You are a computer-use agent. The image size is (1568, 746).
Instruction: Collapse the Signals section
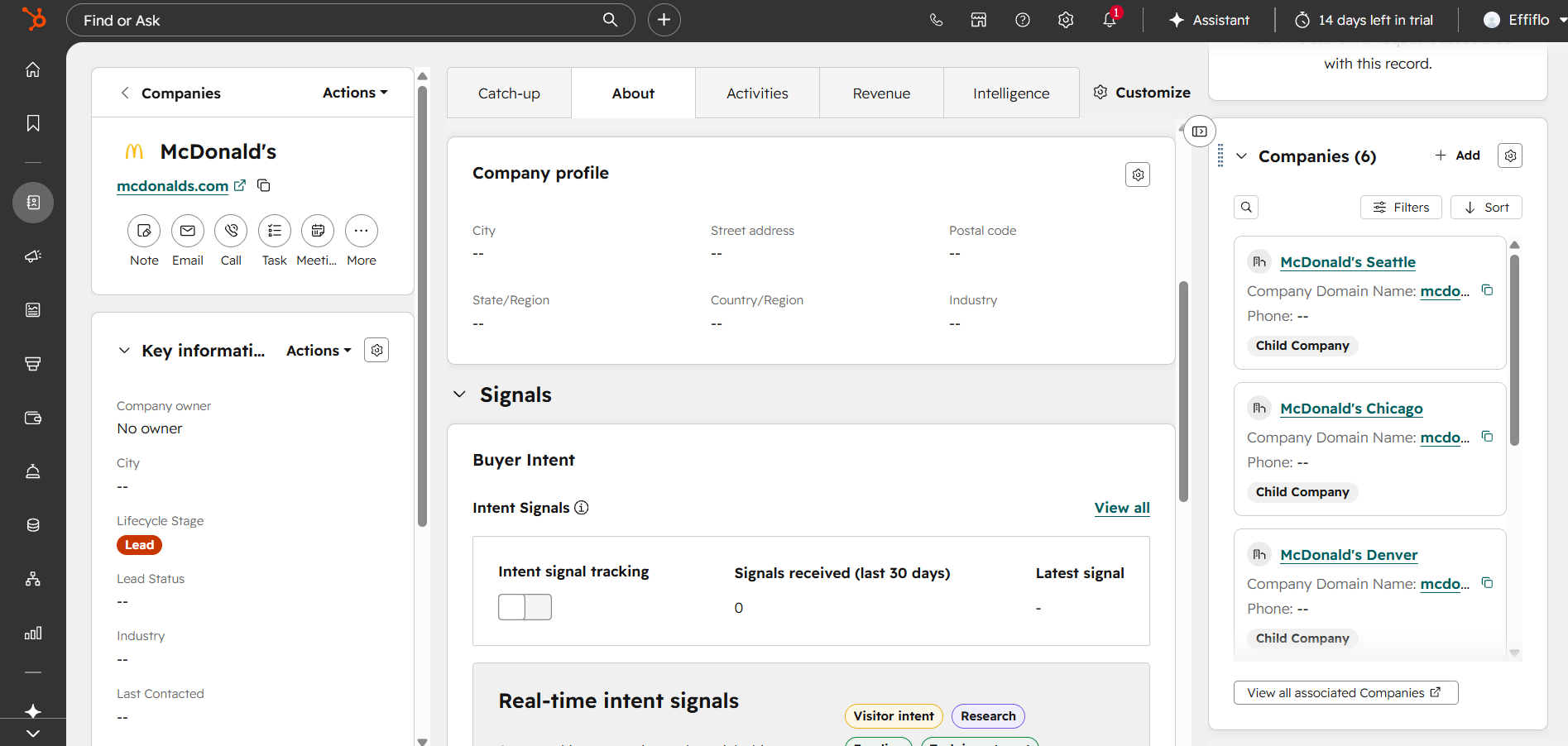459,395
